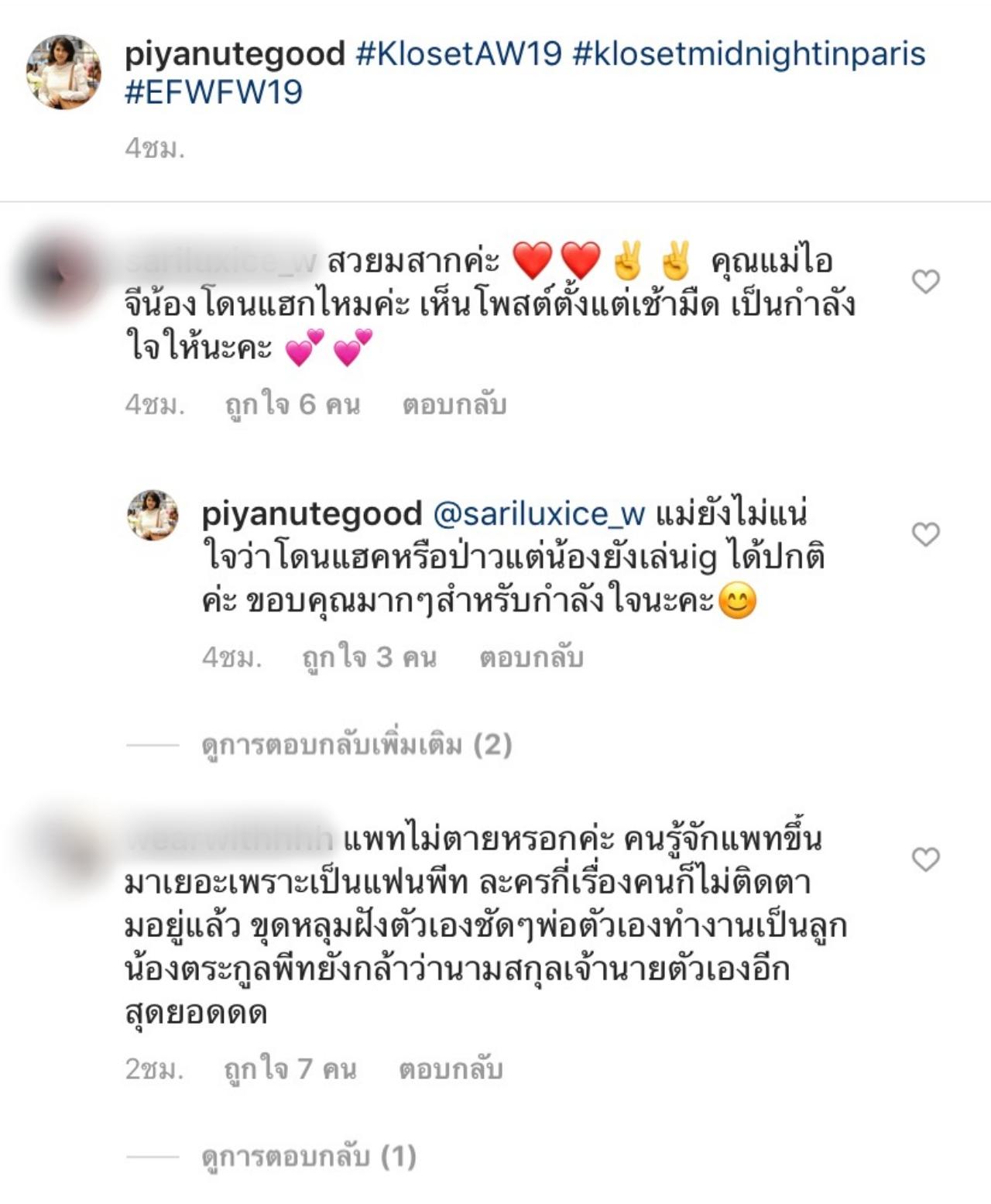Like piyanutegood's reply with heart icon
This screenshot has width=991, height=1204.
[925, 534]
